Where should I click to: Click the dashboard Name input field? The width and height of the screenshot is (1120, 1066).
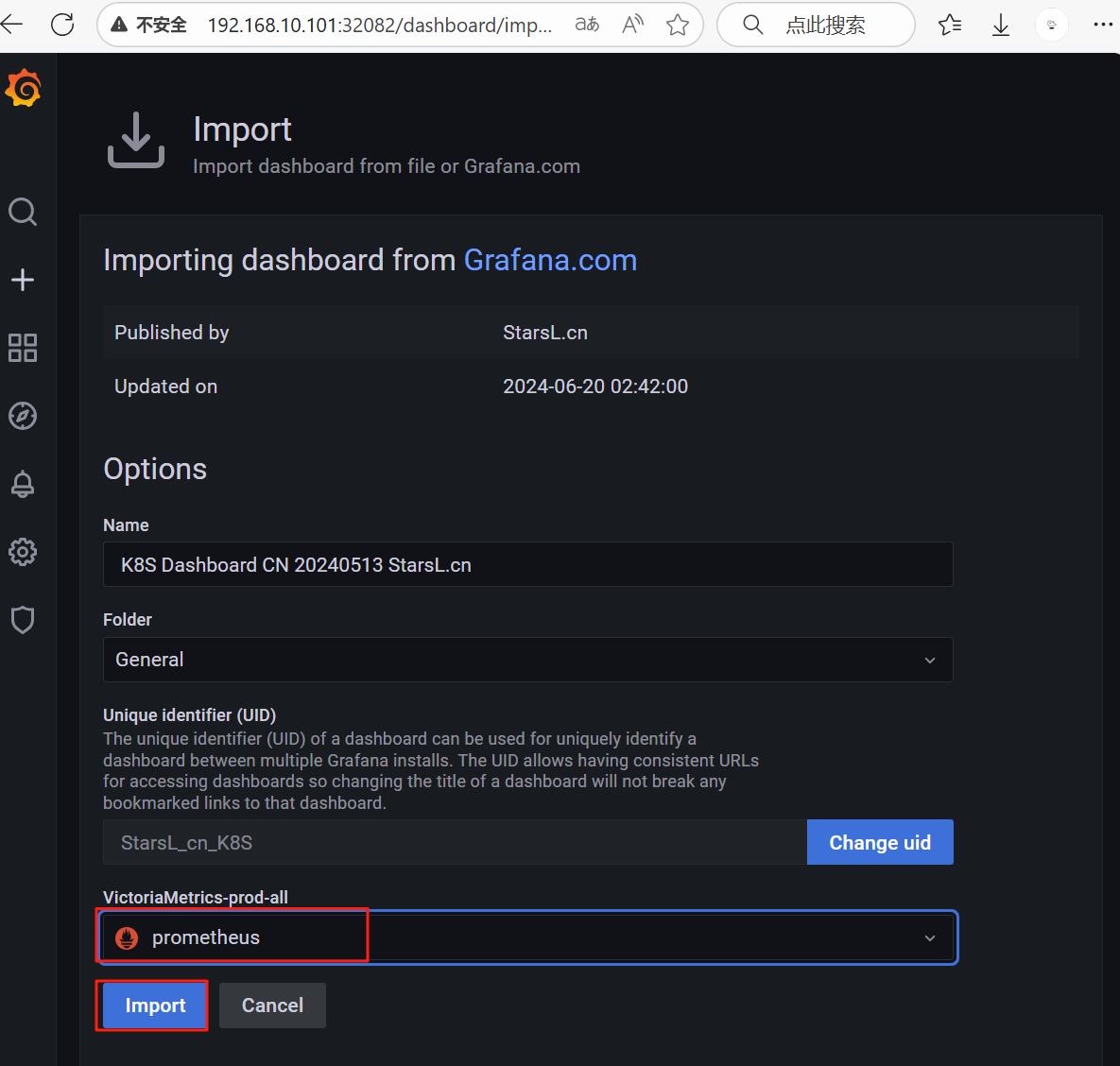pos(527,565)
